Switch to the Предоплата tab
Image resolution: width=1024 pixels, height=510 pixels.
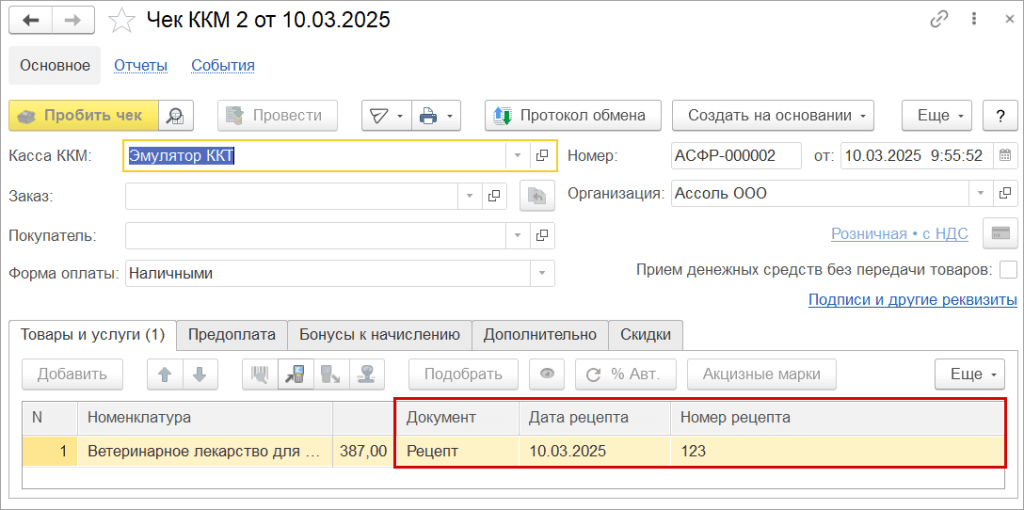tap(232, 334)
